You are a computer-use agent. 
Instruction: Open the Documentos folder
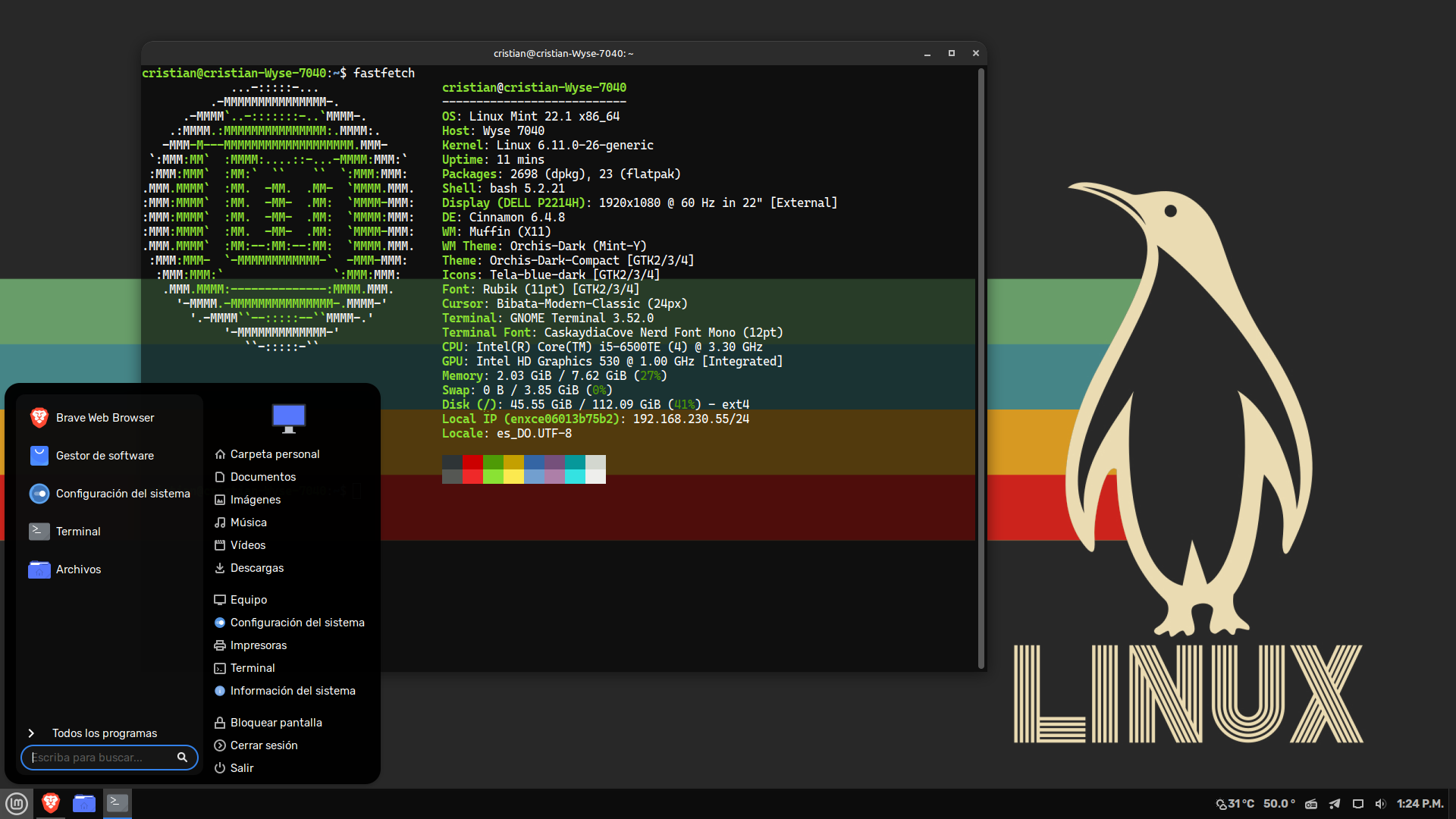255,477
